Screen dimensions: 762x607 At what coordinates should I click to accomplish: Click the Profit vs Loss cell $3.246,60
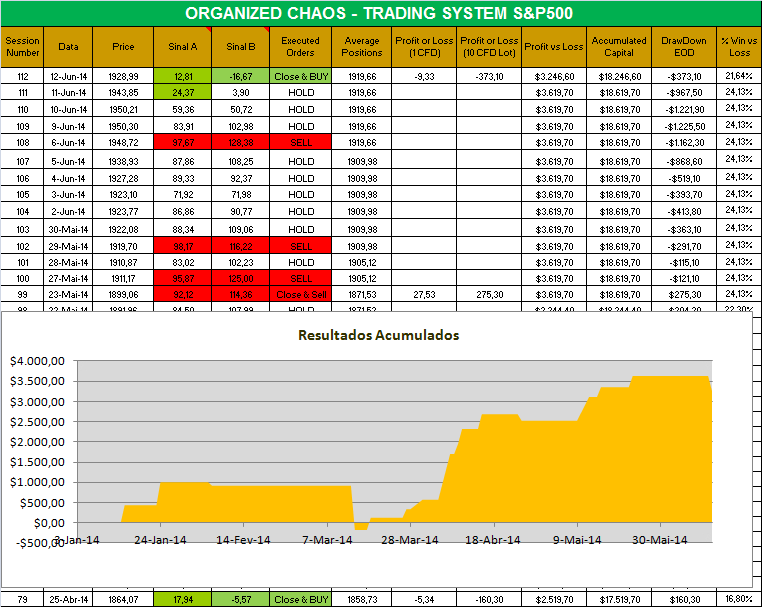tap(554, 76)
